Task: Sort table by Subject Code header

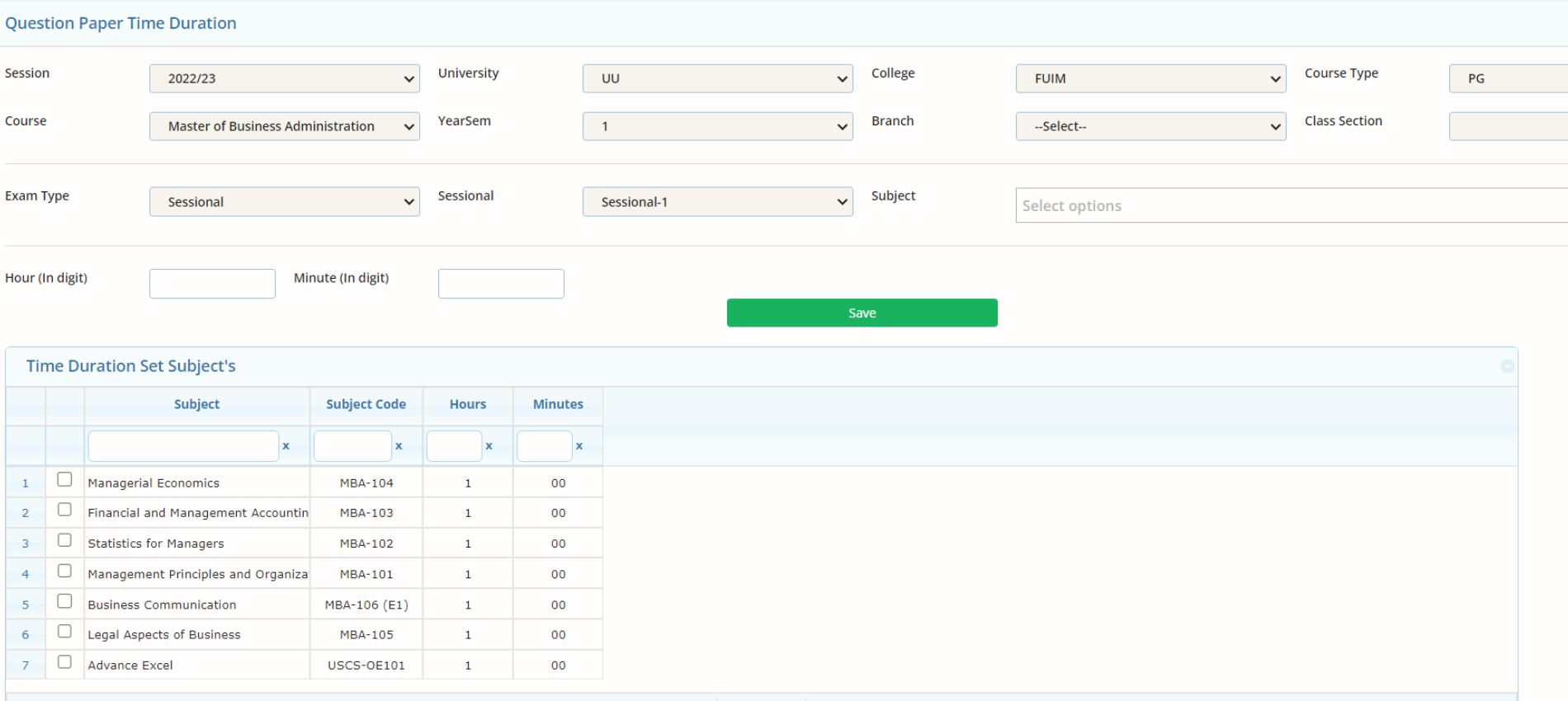Action: coord(366,404)
